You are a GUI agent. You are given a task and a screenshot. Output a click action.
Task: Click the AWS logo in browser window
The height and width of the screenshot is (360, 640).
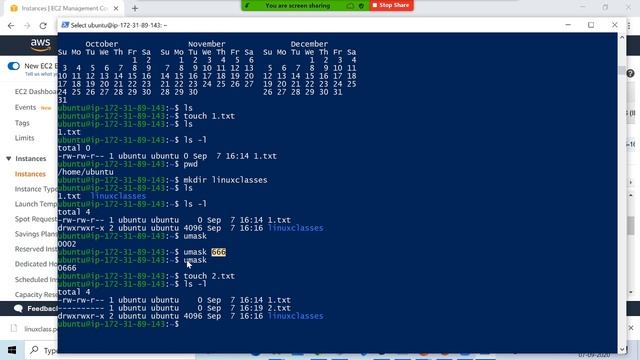pos(40,44)
